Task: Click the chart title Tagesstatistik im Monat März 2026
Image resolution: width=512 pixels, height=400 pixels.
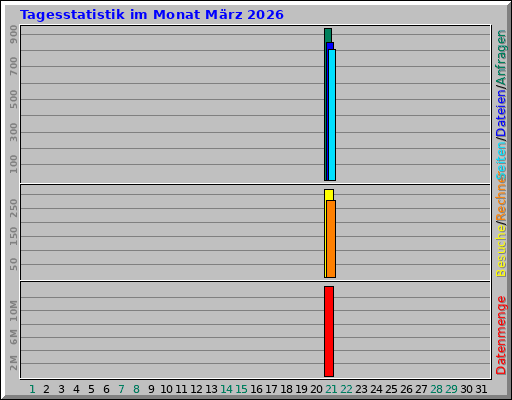Action: [x=152, y=15]
